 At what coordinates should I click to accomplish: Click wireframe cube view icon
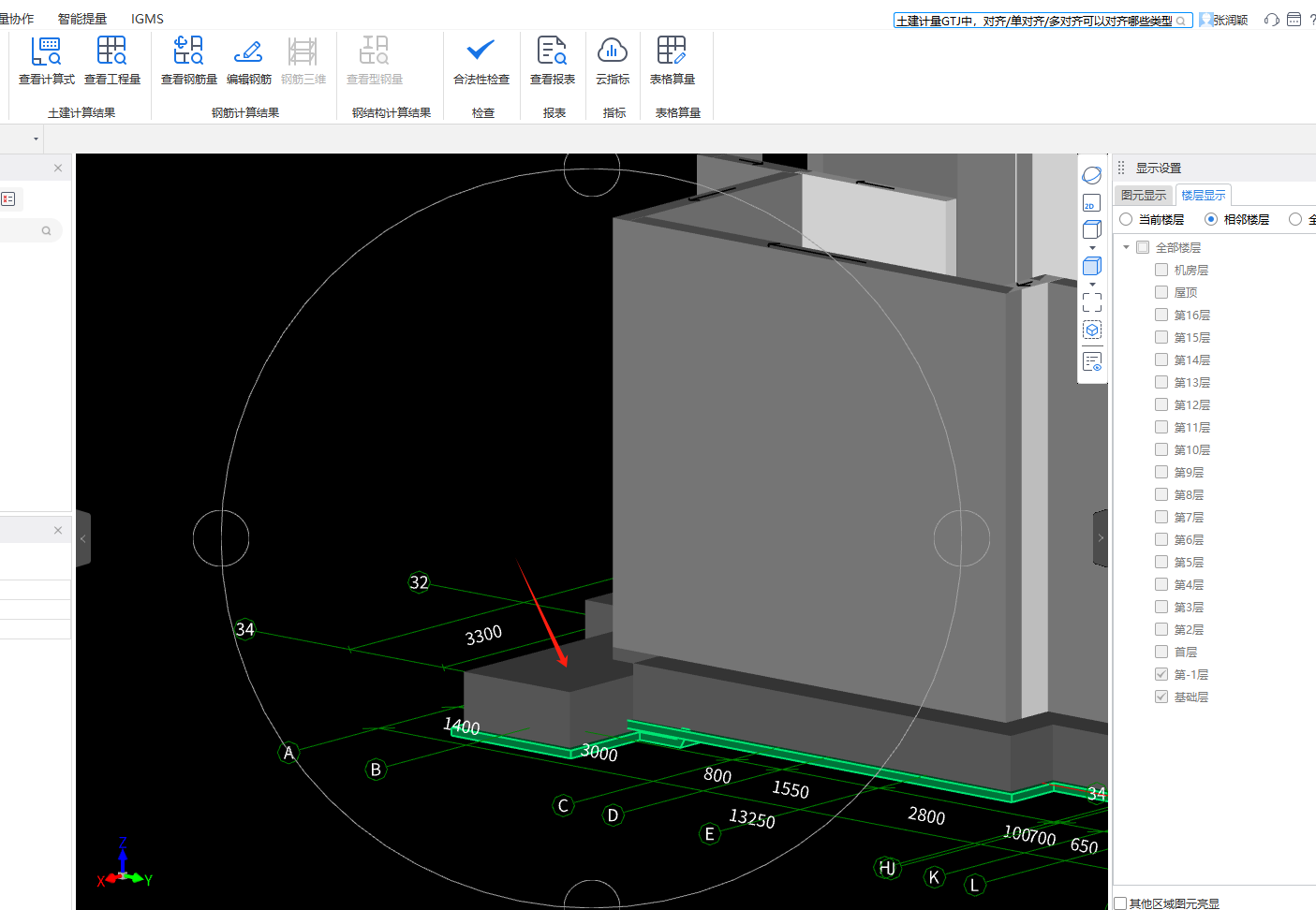(1092, 229)
